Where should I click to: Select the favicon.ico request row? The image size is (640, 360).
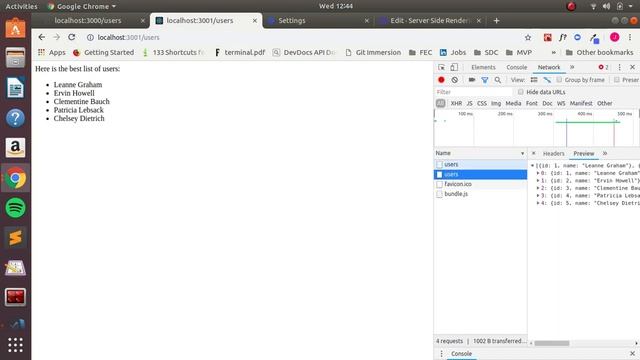(x=480, y=184)
